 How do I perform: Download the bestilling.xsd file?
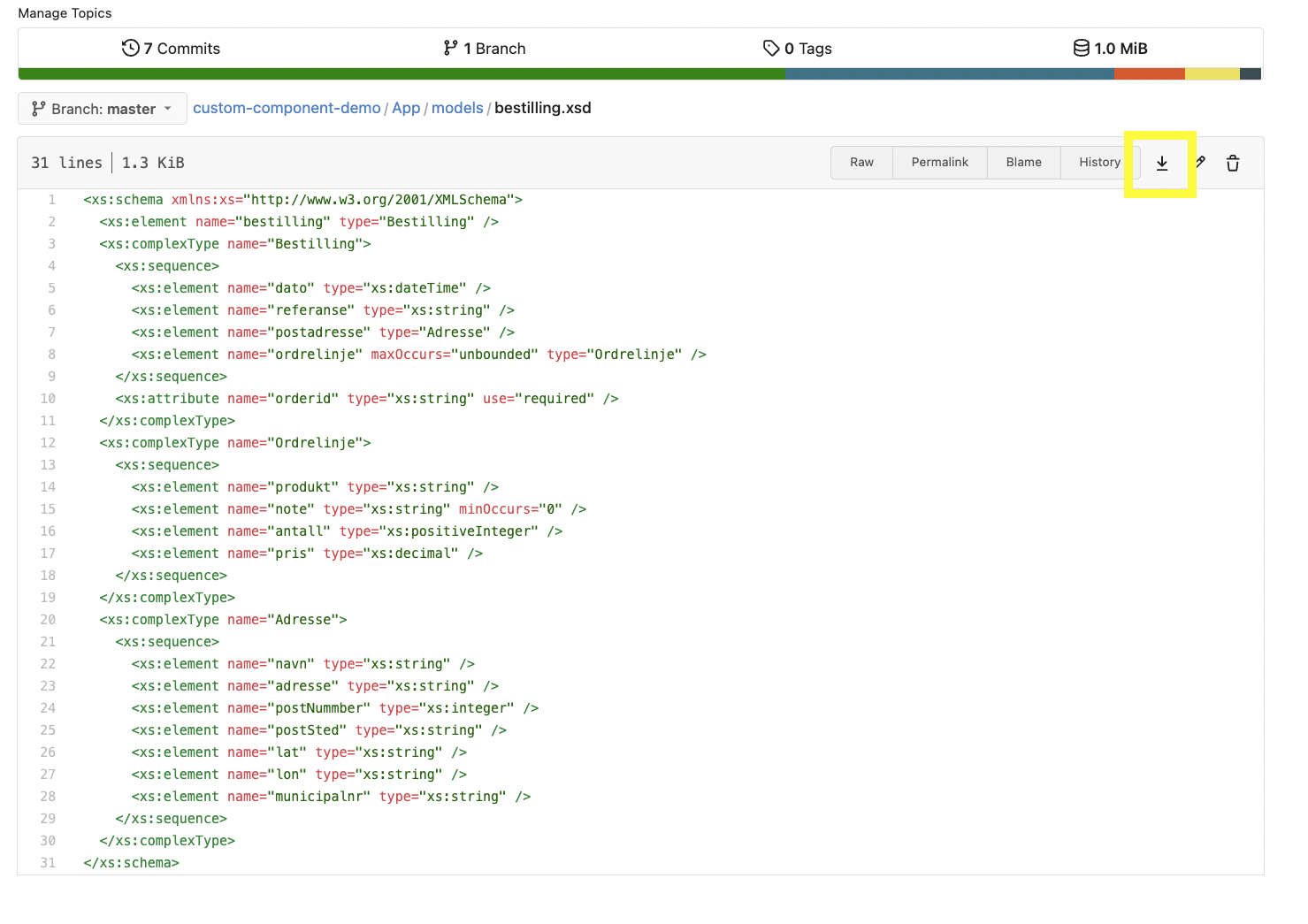coord(1161,163)
